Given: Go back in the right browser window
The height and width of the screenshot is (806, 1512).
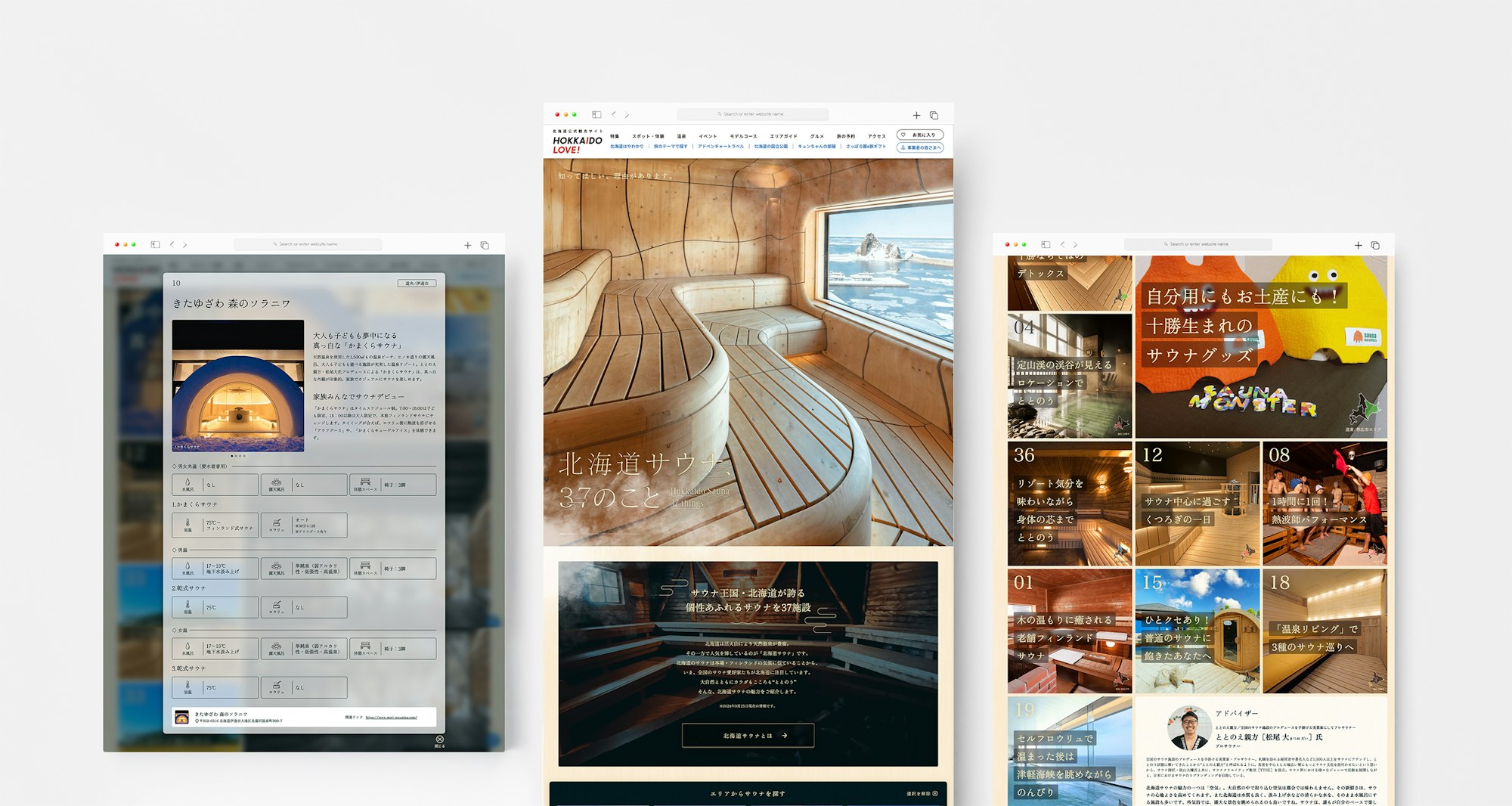Looking at the screenshot, I should tap(1062, 244).
